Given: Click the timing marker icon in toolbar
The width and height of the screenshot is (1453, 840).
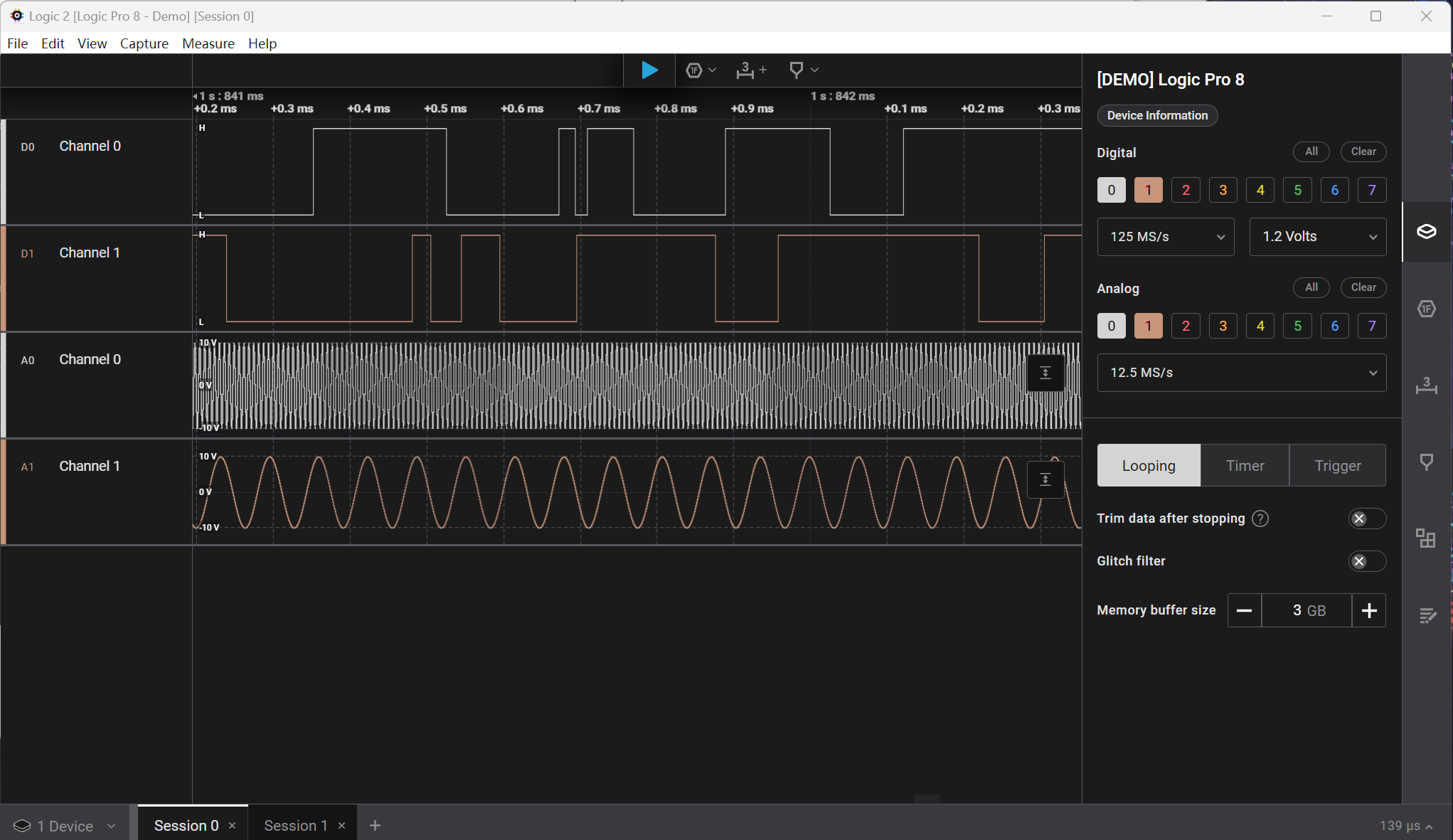Looking at the screenshot, I should click(x=797, y=70).
